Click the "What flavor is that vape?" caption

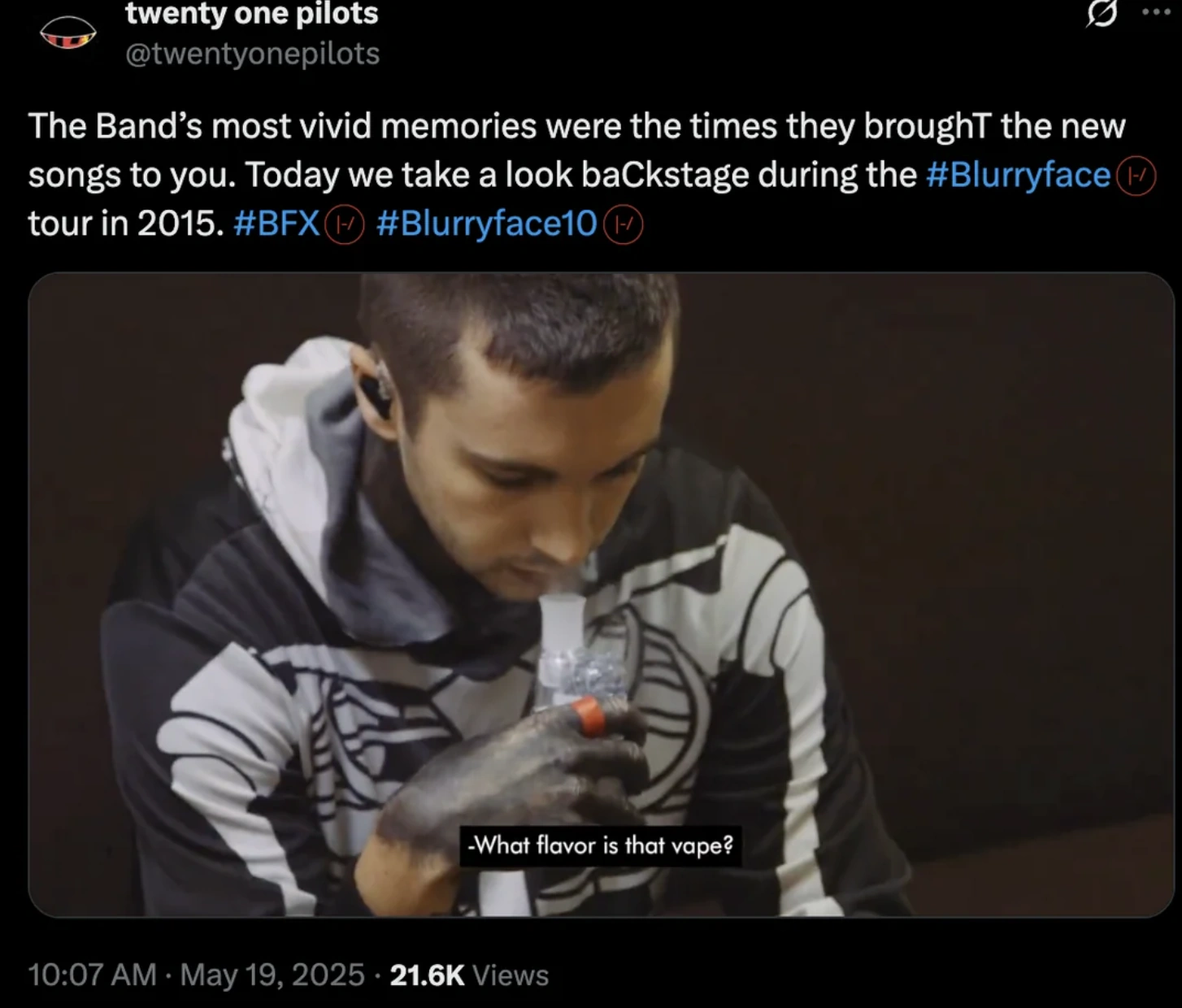(x=601, y=846)
